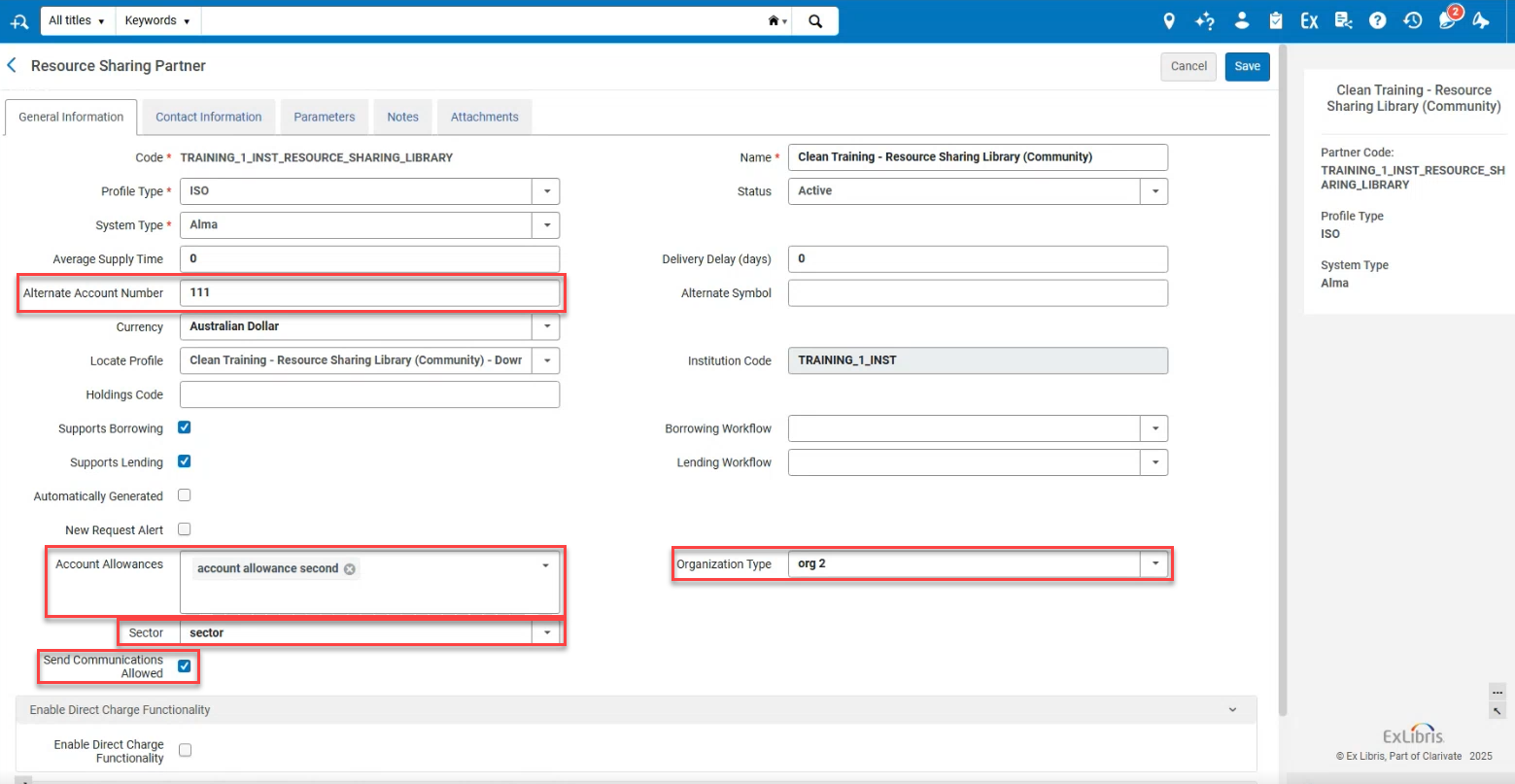1515x784 pixels.
Task: Open recent history clock icon
Action: 1412,20
